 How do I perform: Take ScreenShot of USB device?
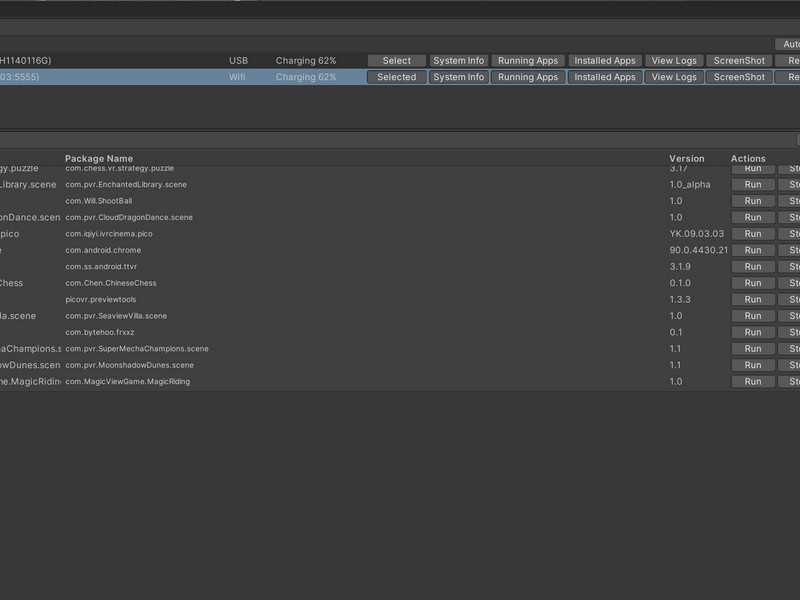739,61
